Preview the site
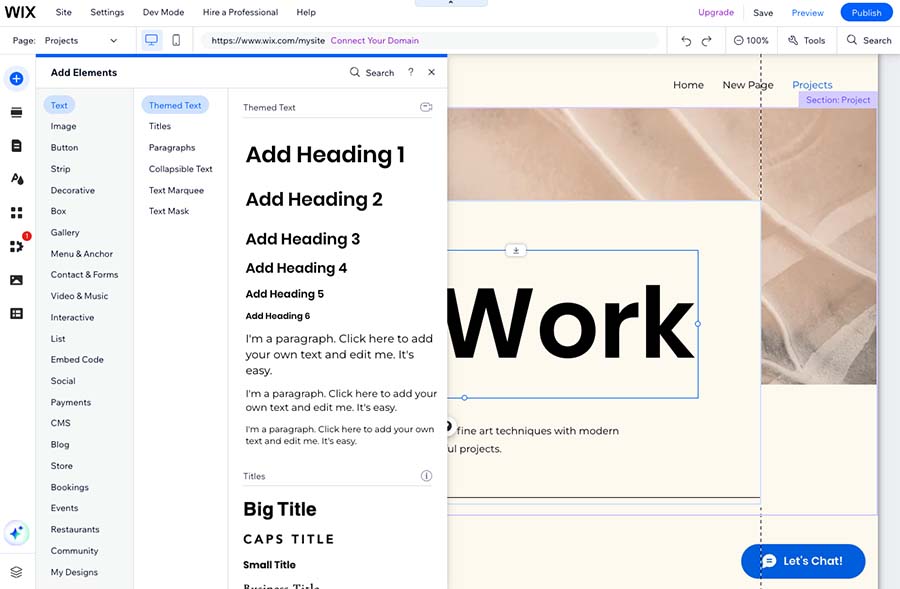This screenshot has width=900, height=589. [808, 13]
